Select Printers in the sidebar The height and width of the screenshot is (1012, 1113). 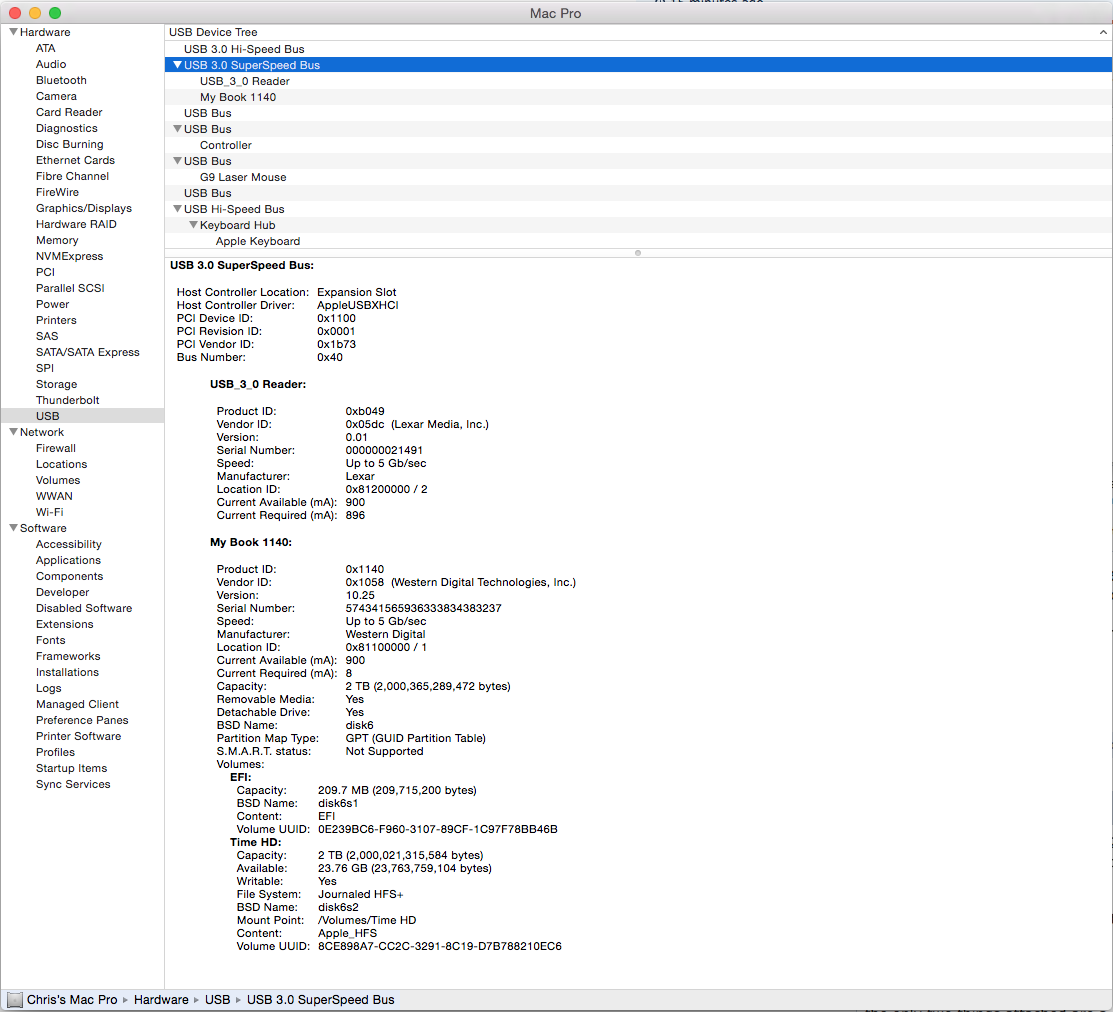pos(56,319)
